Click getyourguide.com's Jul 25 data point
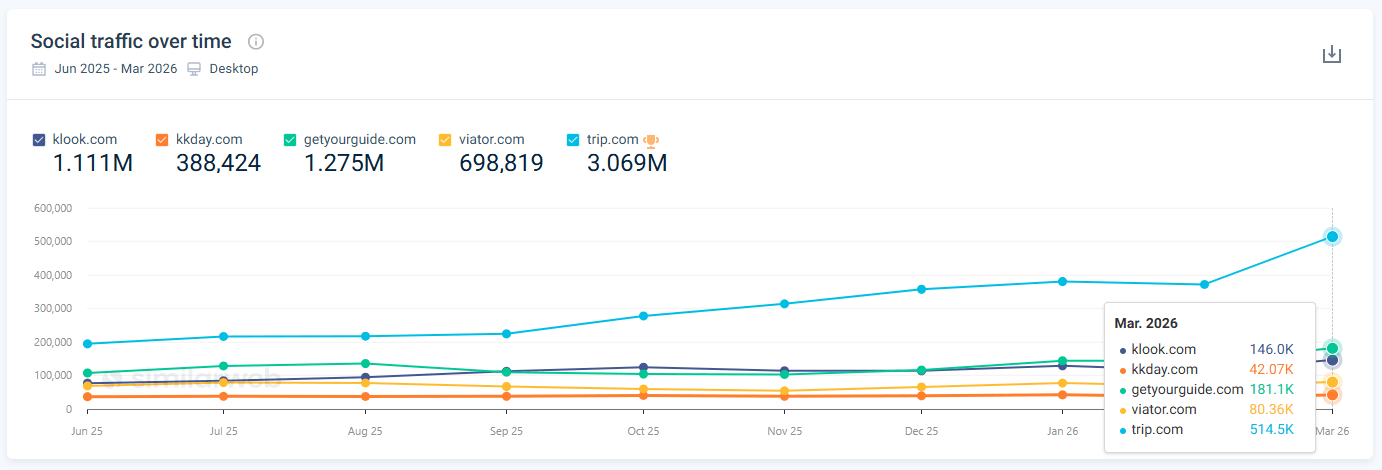The width and height of the screenshot is (1382, 470). pos(224,366)
